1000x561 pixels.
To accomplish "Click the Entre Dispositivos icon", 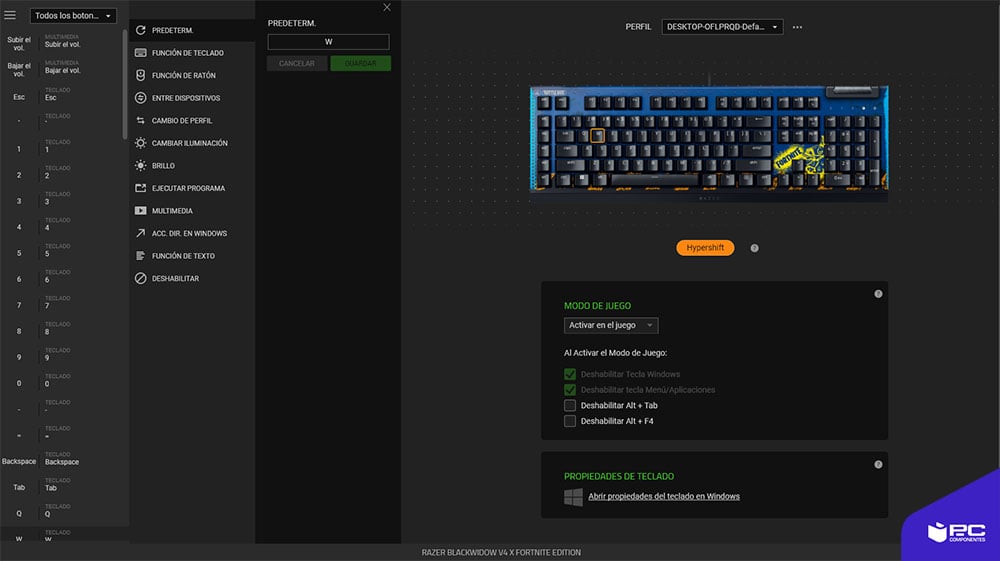I will [x=140, y=98].
